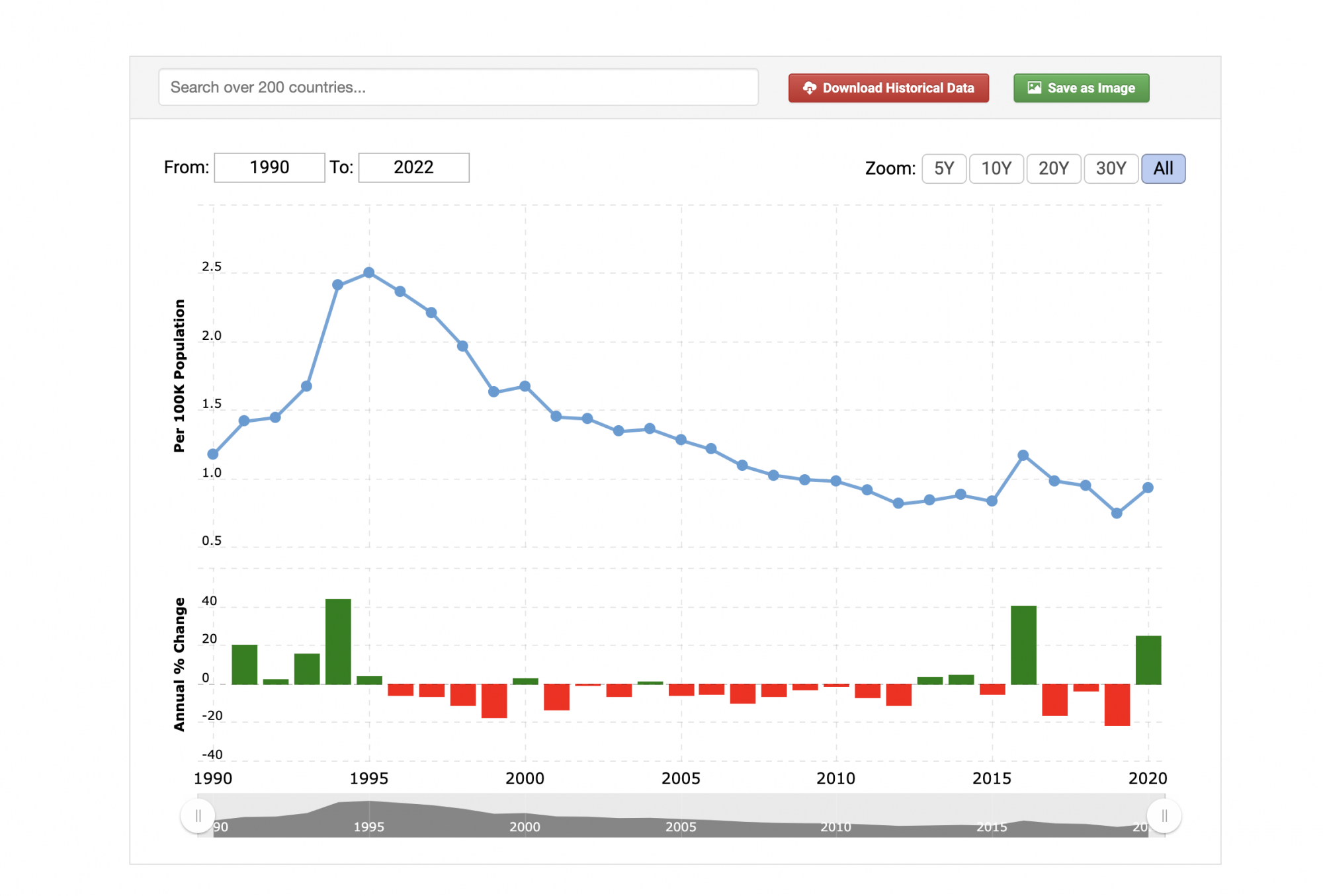Click the red 2019 percent-change bar
Image resolution: width=1323 pixels, height=896 pixels.
[1117, 704]
